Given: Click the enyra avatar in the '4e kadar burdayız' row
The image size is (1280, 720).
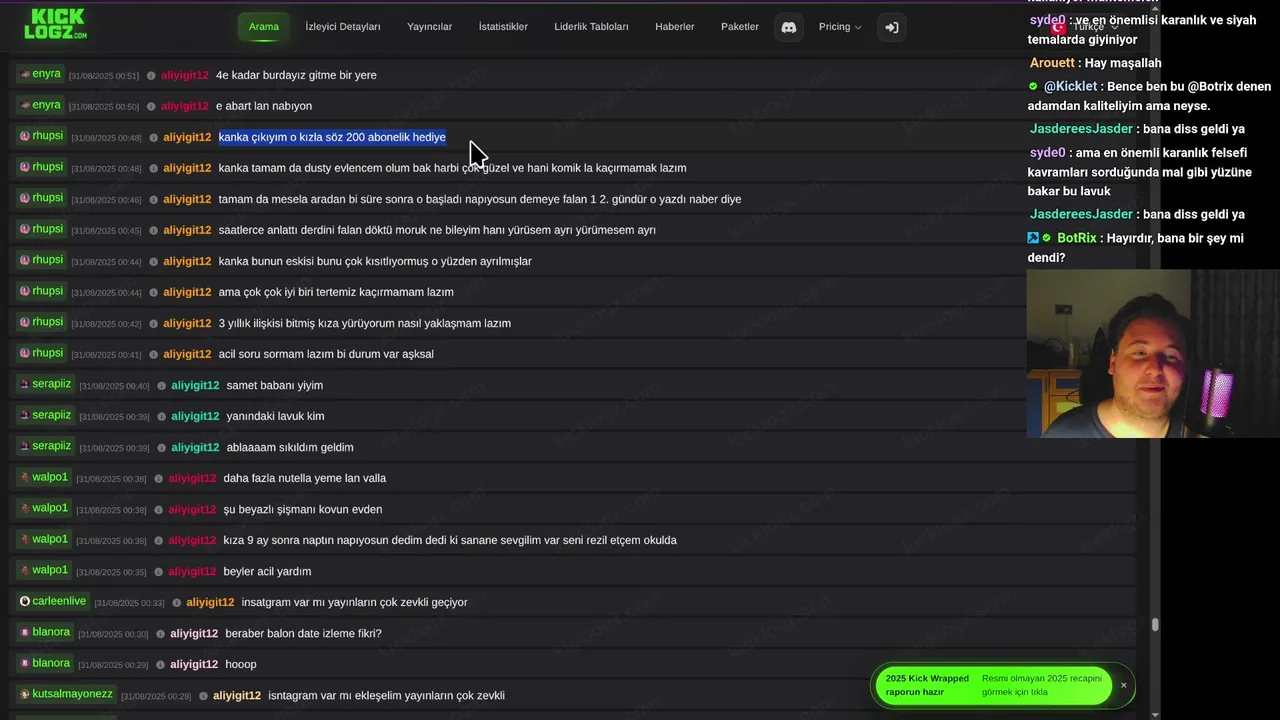Looking at the screenshot, I should coord(25,74).
